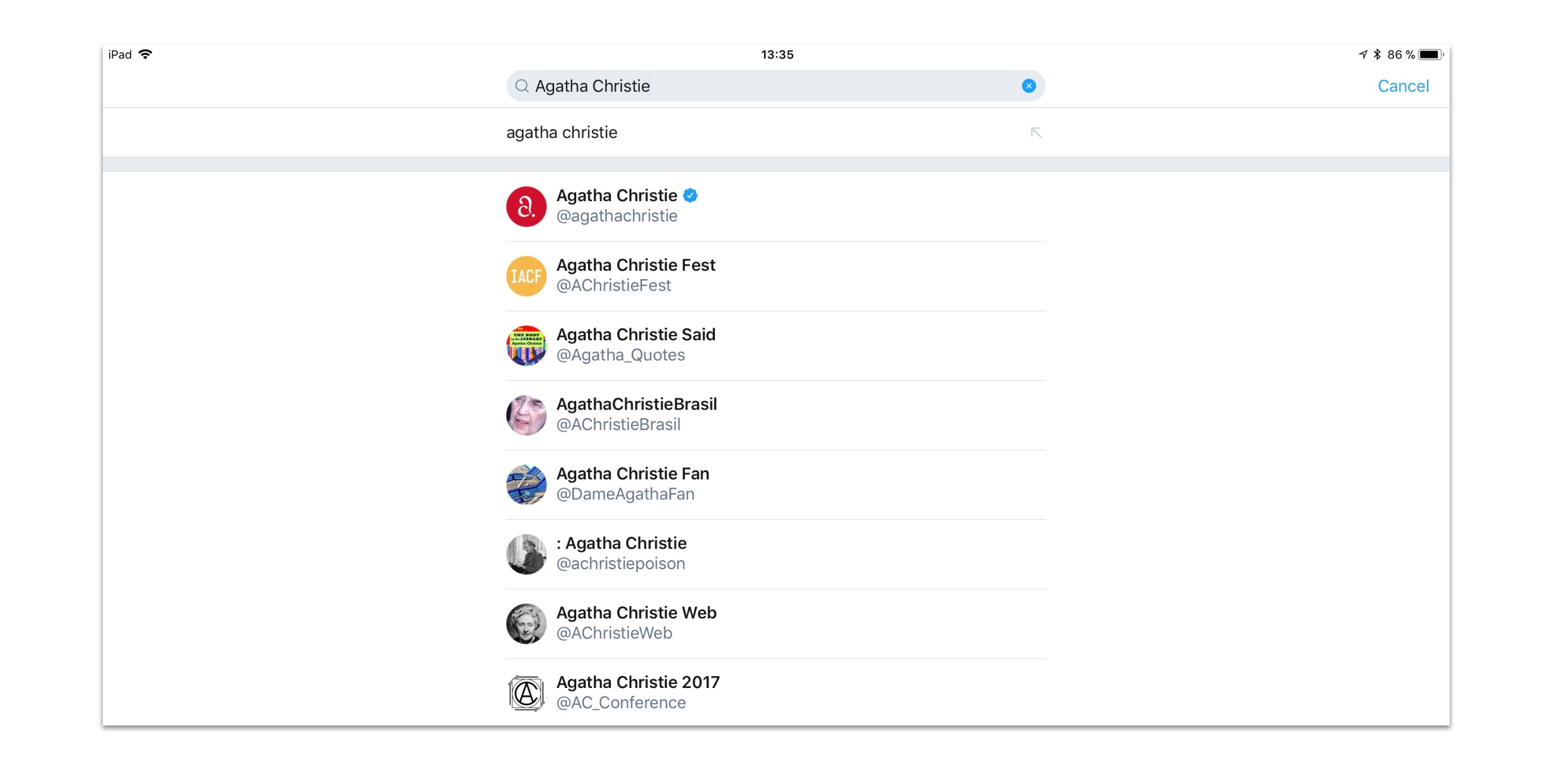Open the @agathachristie account result
Screen dimensions: 1552x784
click(x=775, y=207)
